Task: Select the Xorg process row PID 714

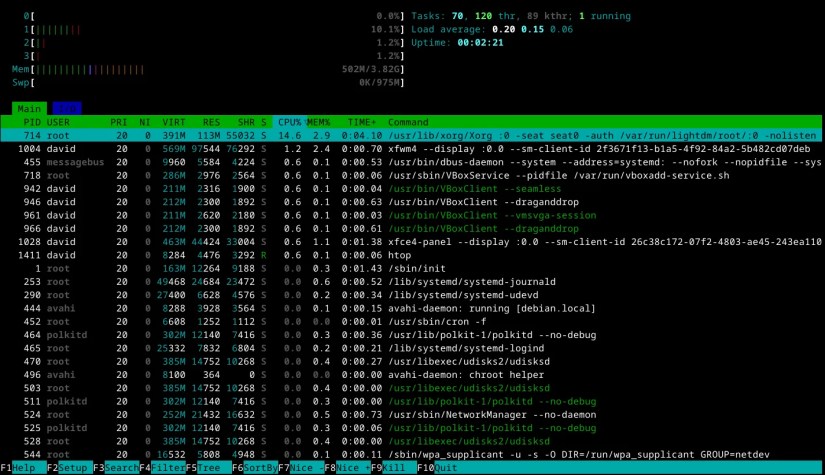Action: coord(411,136)
